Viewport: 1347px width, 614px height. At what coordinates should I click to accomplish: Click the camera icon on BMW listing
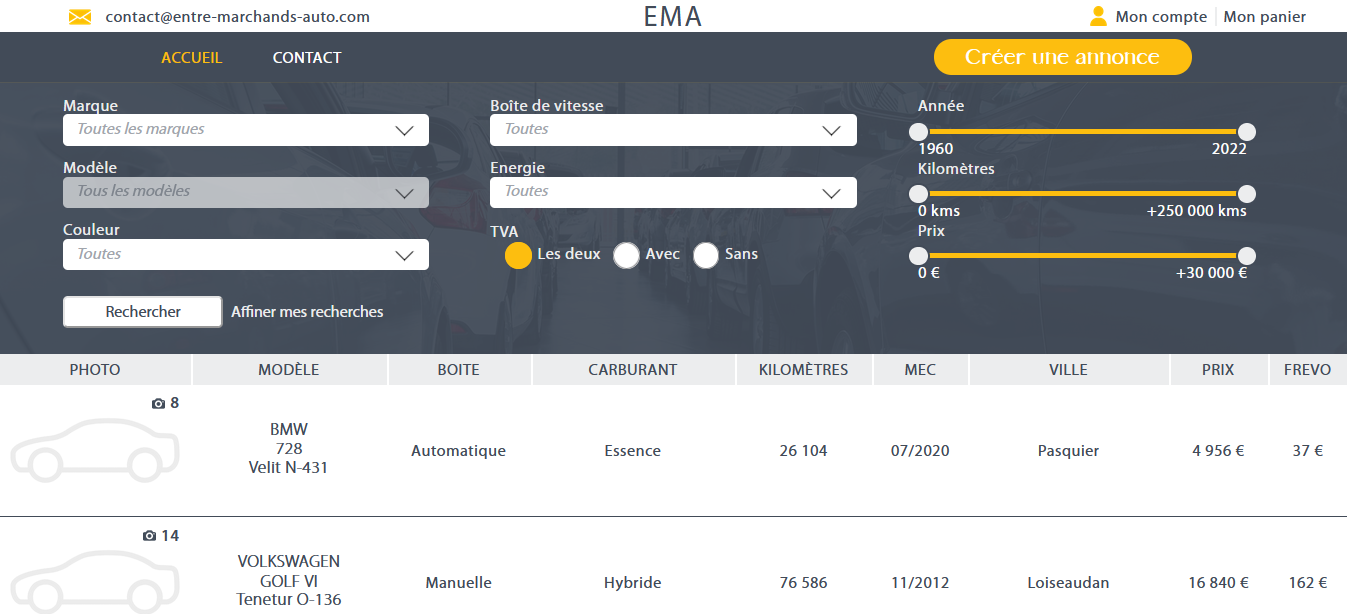(x=158, y=403)
